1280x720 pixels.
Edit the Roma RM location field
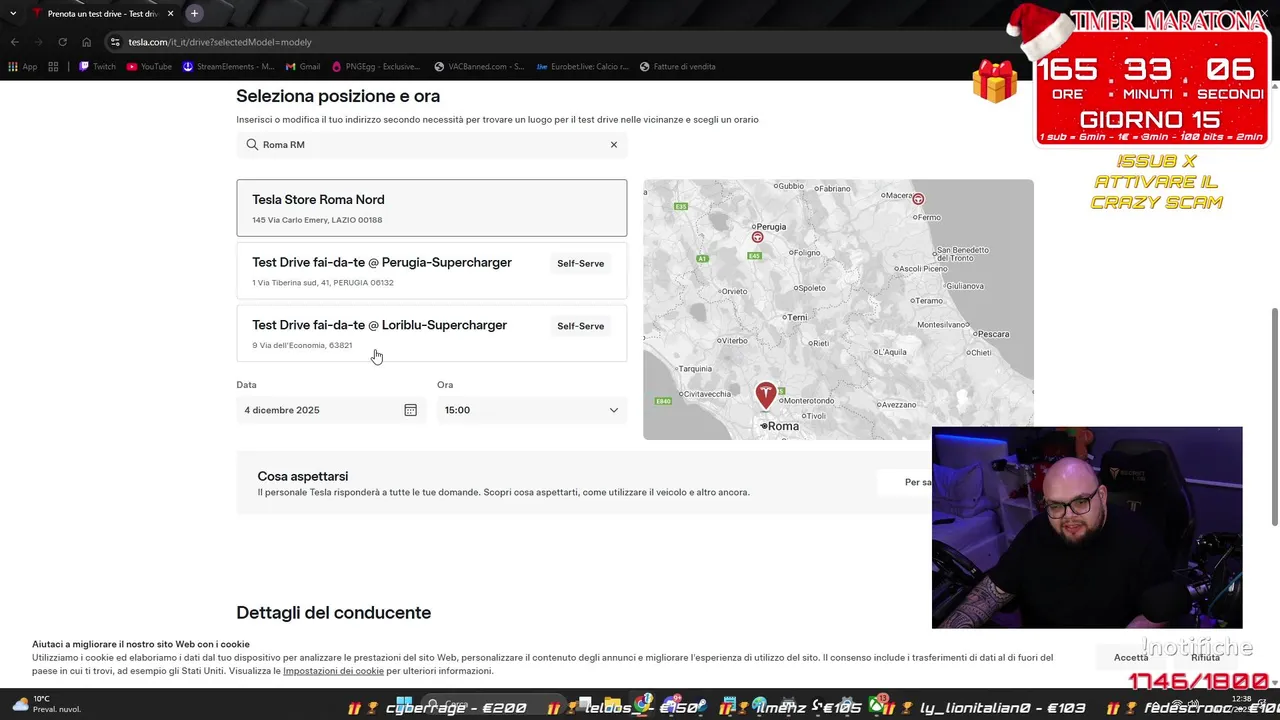[432, 145]
